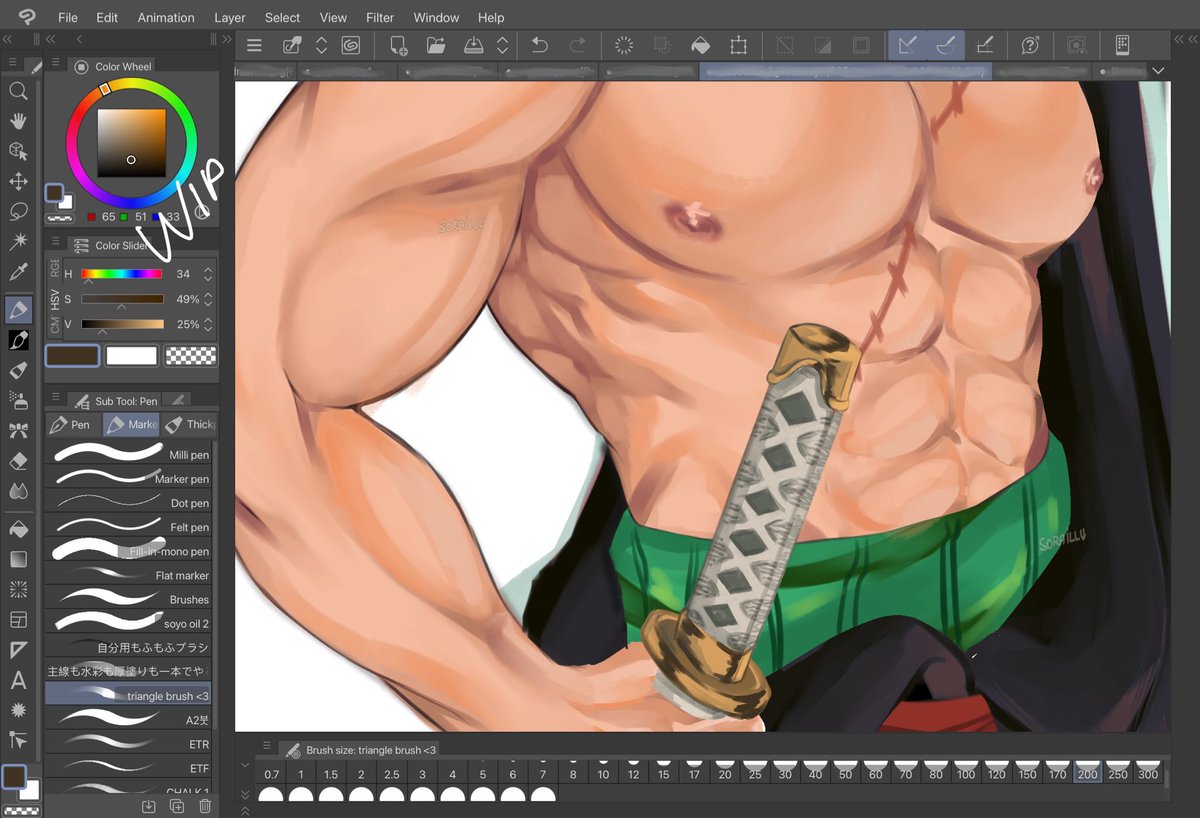Viewport: 1200px width, 818px height.
Task: Adjust the Saturation value stepper arrows
Action: [208, 299]
